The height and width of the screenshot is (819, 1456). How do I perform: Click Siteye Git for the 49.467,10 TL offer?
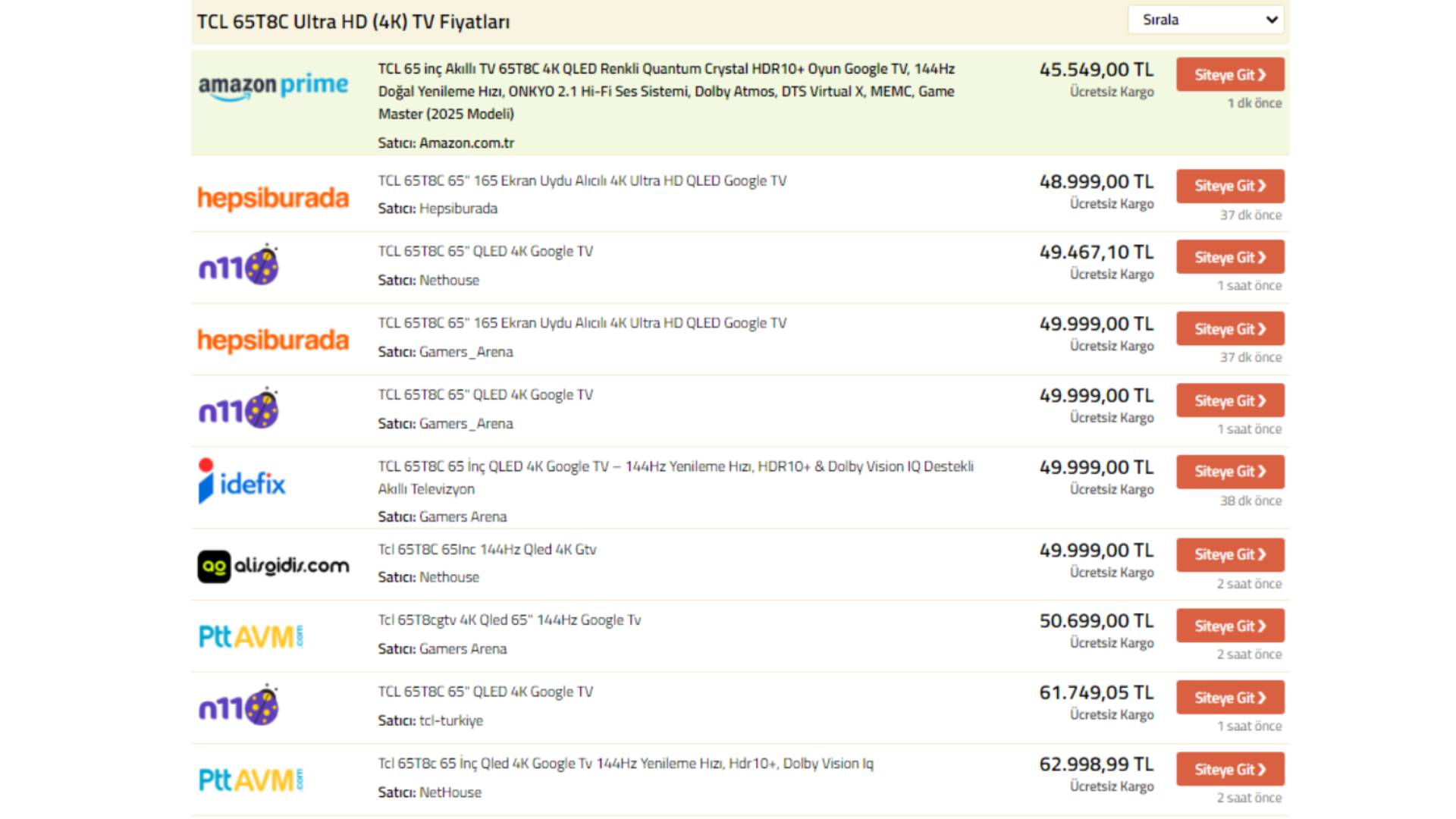pyautogui.click(x=1230, y=257)
